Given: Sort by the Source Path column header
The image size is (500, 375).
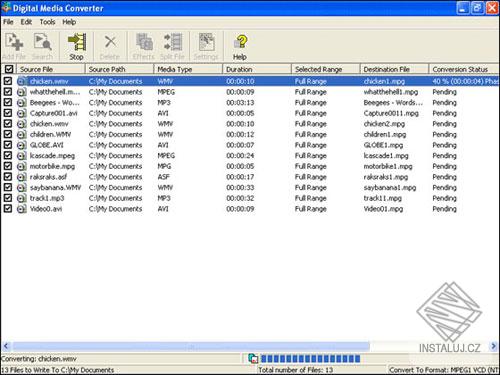Looking at the screenshot, I should [x=119, y=69].
